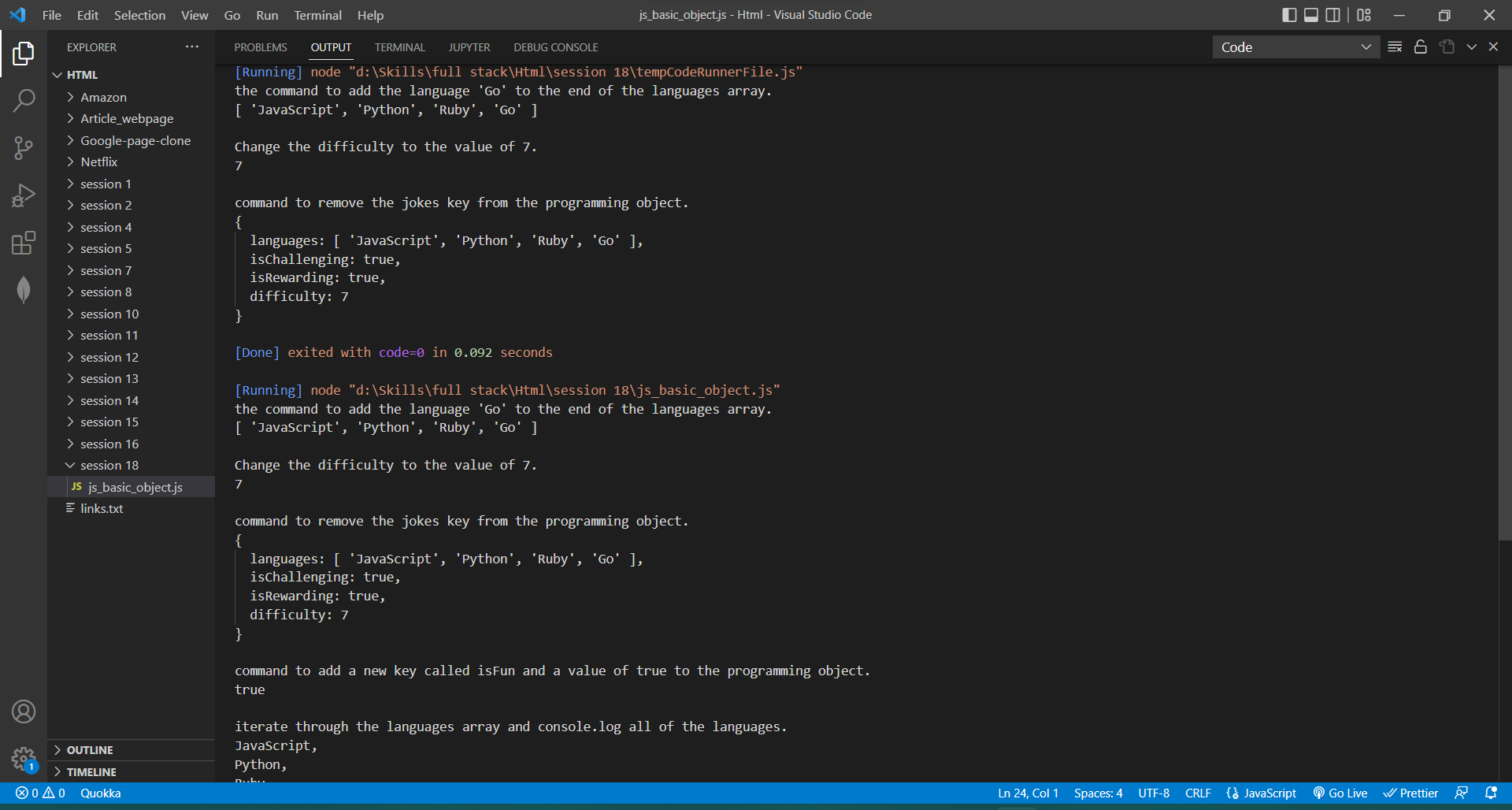Open the Manage gear icon
Image resolution: width=1512 pixels, height=810 pixels.
[24, 759]
